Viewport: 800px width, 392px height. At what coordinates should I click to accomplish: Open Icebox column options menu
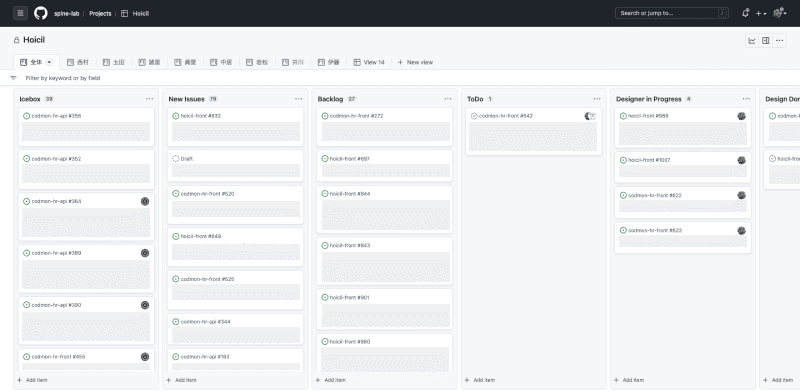149,99
